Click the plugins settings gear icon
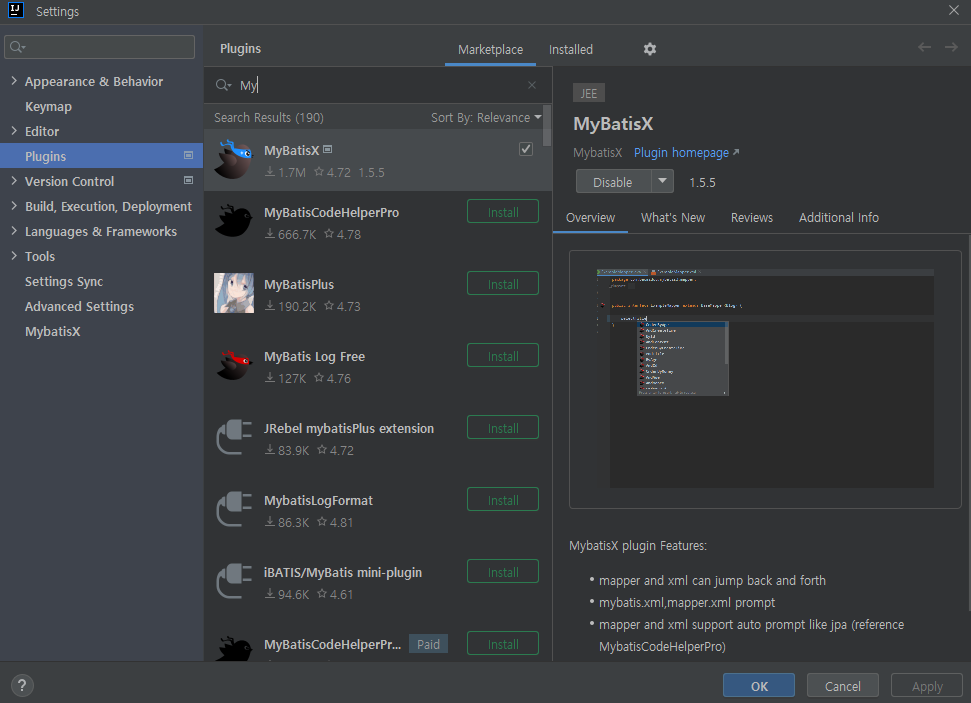Screen dimensions: 971x703 650,49
